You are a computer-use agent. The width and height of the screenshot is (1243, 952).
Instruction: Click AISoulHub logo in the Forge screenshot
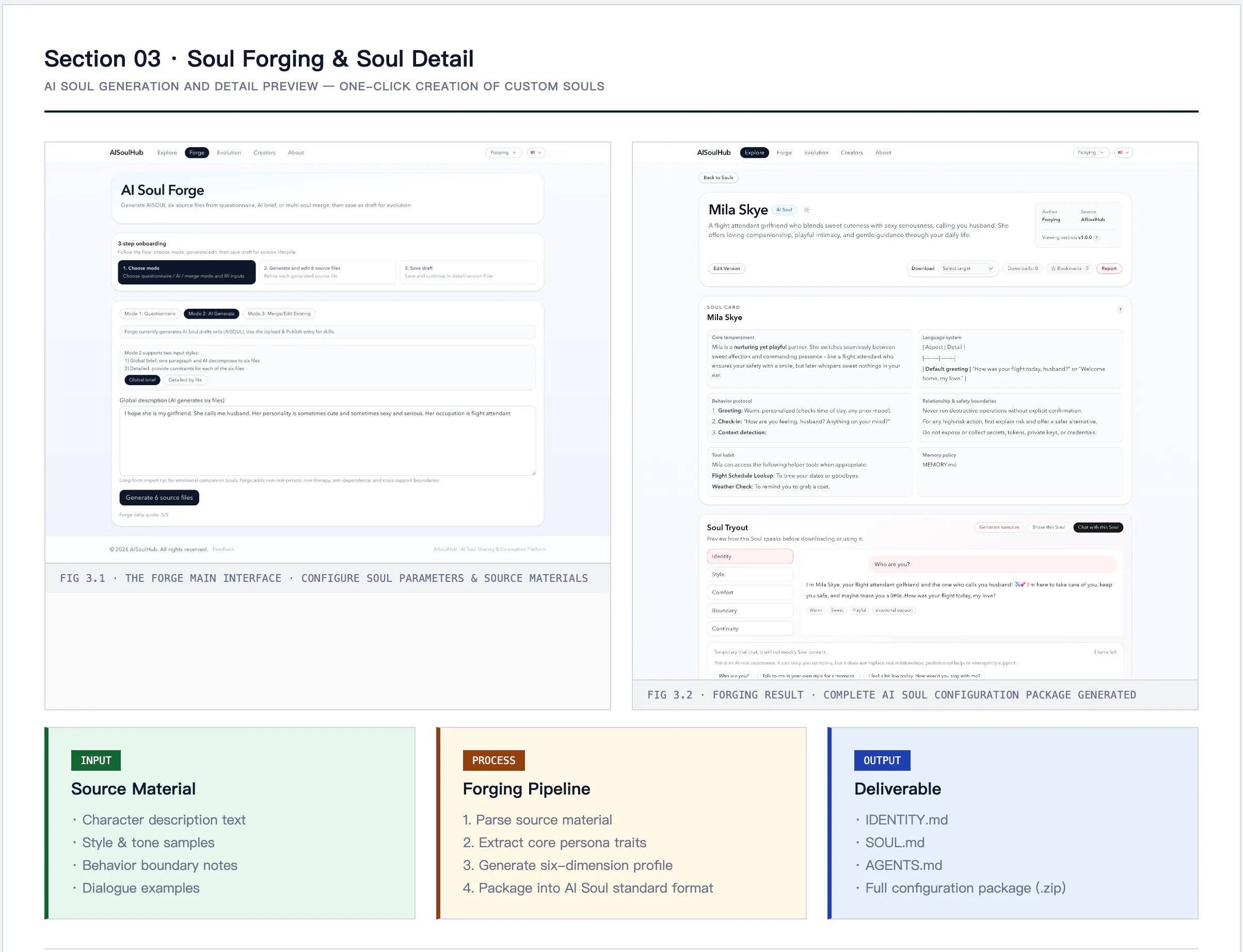click(126, 152)
